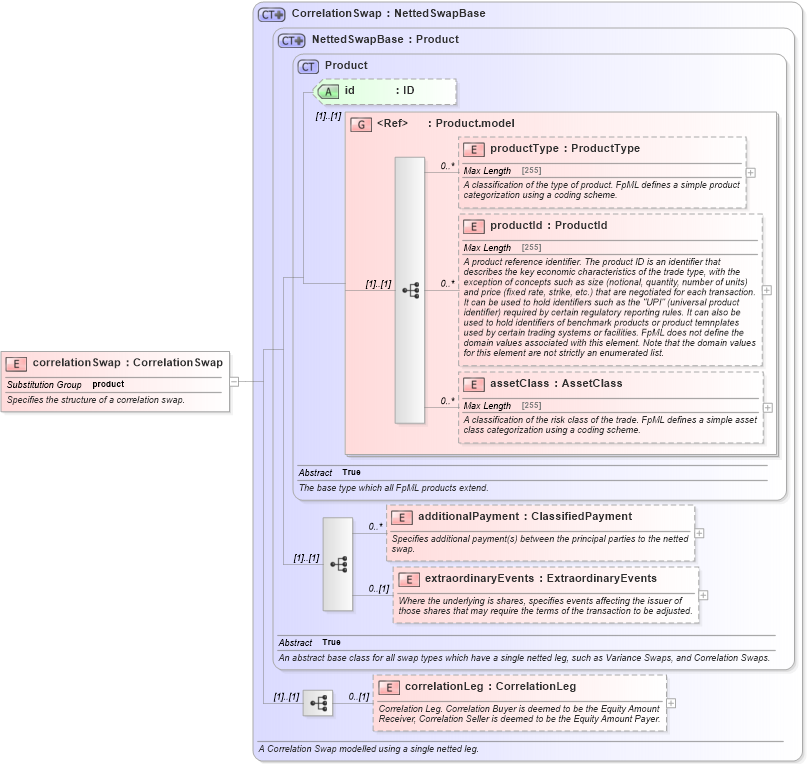Select 'correlationLeg : CorrelationLeg' label
The width and height of the screenshot is (807, 764).
tap(490, 687)
